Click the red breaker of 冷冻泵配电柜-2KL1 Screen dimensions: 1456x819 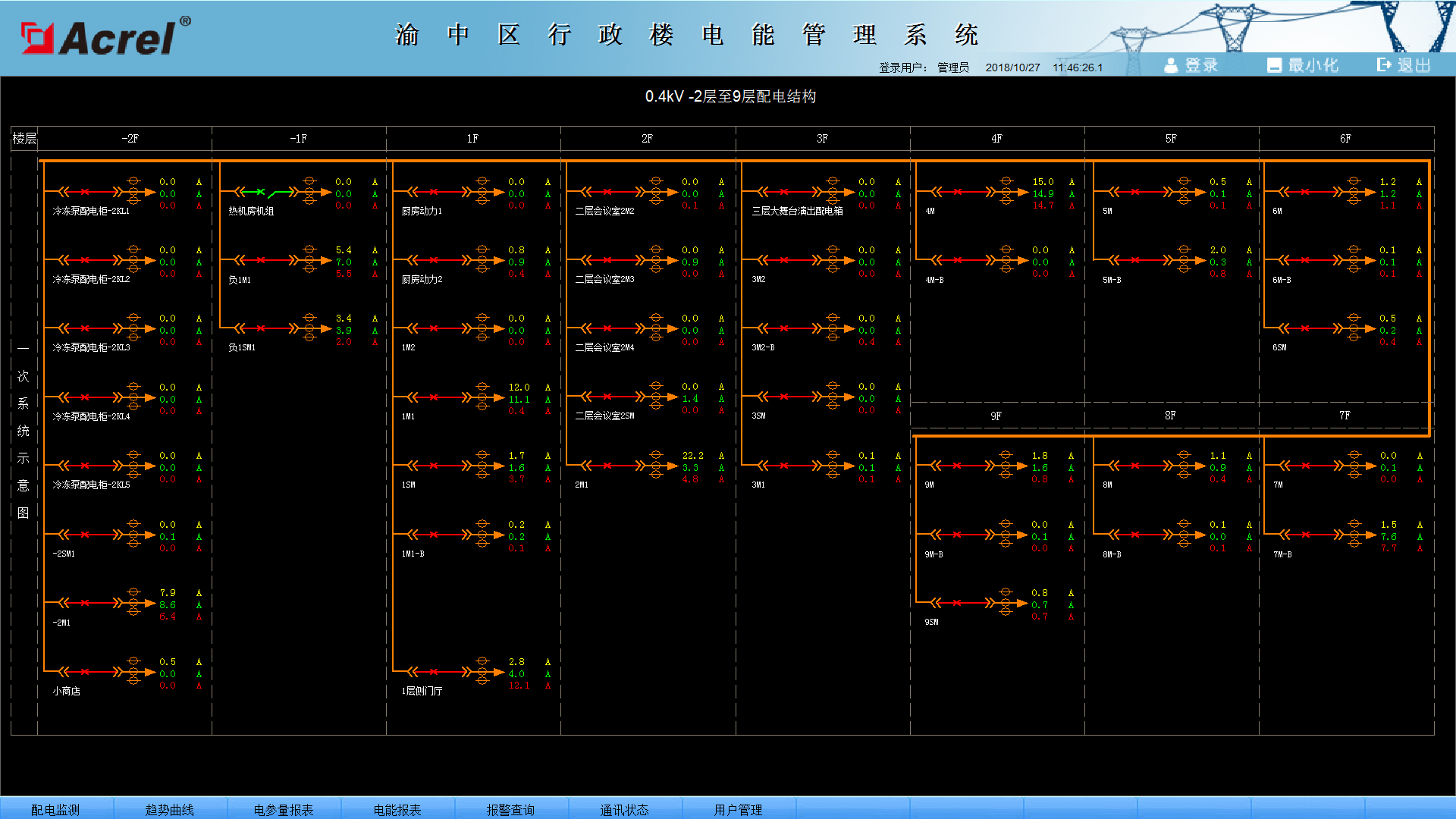coord(85,192)
